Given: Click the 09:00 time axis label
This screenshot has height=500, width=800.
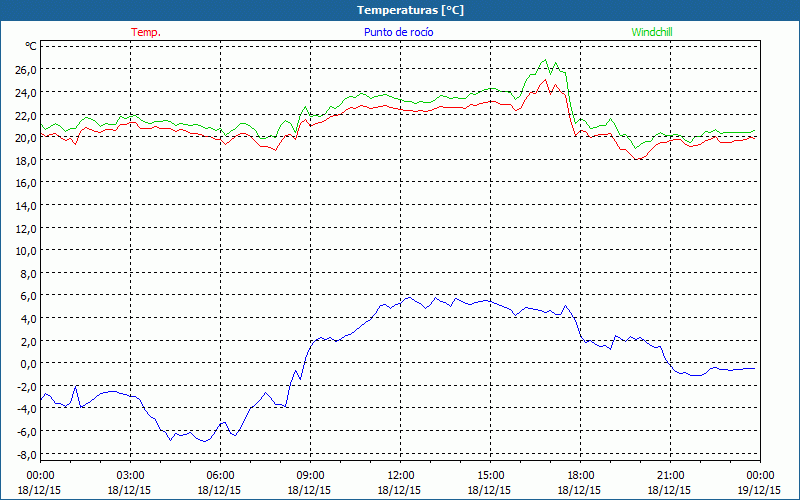Looking at the screenshot, I should point(310,476).
